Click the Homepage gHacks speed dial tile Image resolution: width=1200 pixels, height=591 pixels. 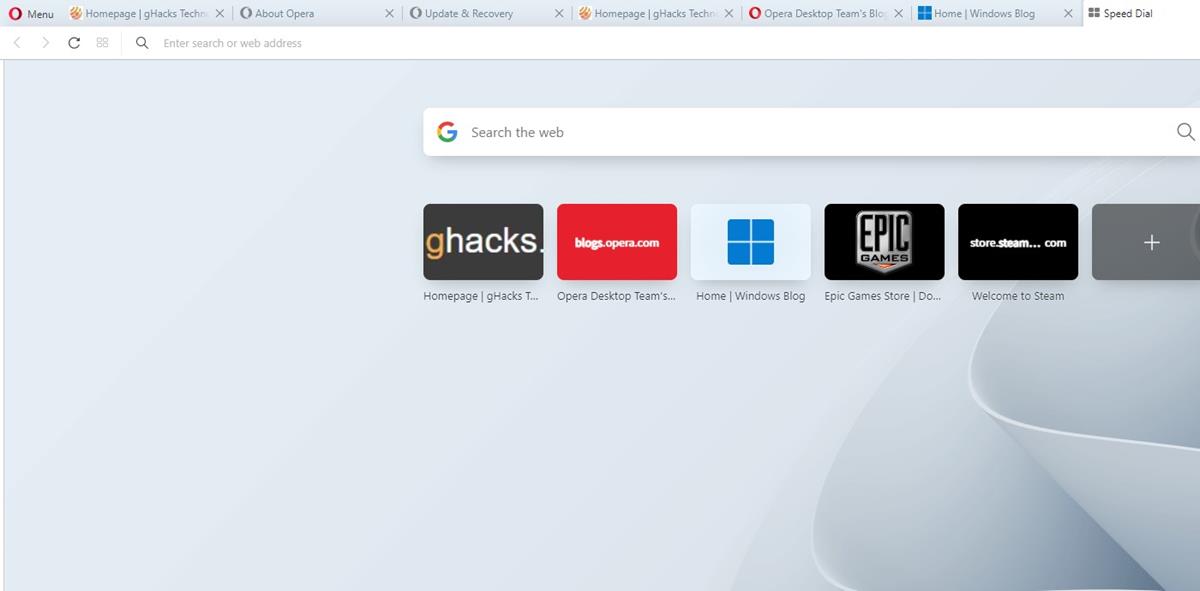tap(483, 241)
